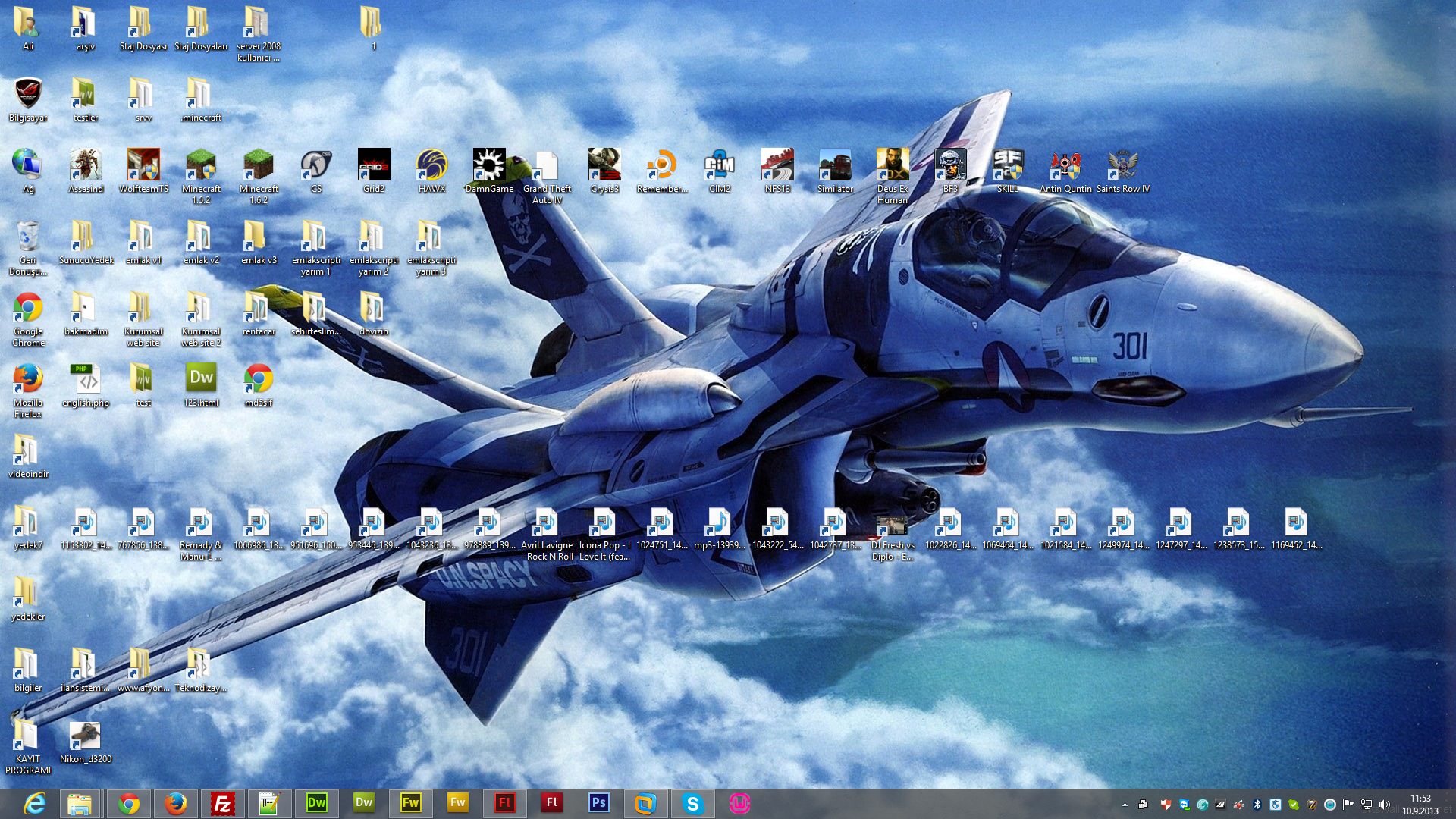
Task: Open the BF3 game shortcut
Action: click(x=950, y=171)
